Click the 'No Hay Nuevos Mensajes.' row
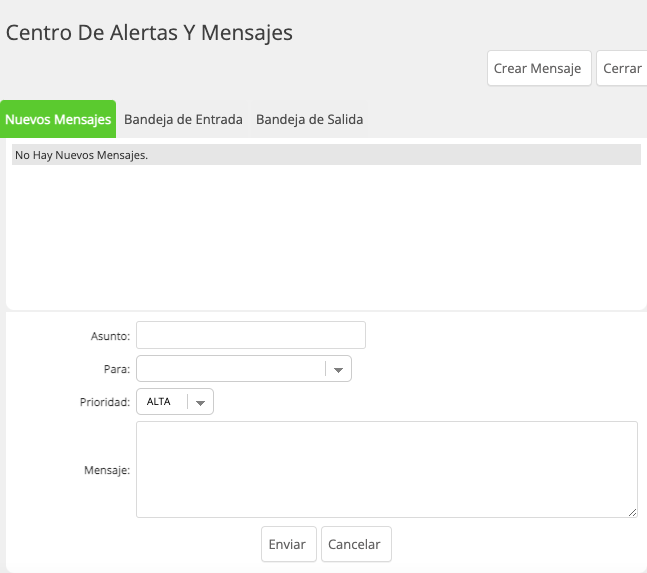This screenshot has height=573, width=647. pyautogui.click(x=326, y=155)
